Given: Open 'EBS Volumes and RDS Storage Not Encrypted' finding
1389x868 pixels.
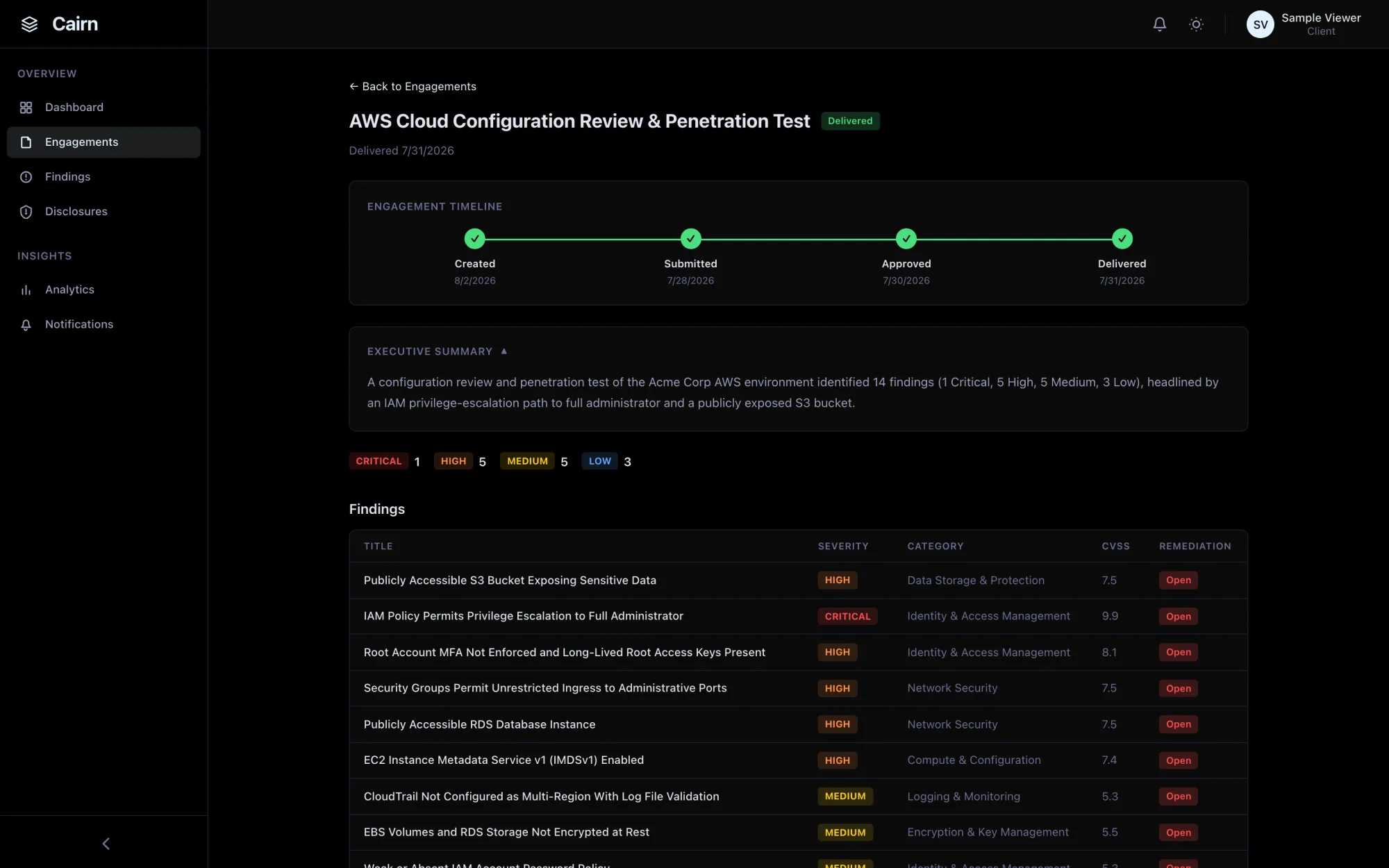Looking at the screenshot, I should coord(506,832).
